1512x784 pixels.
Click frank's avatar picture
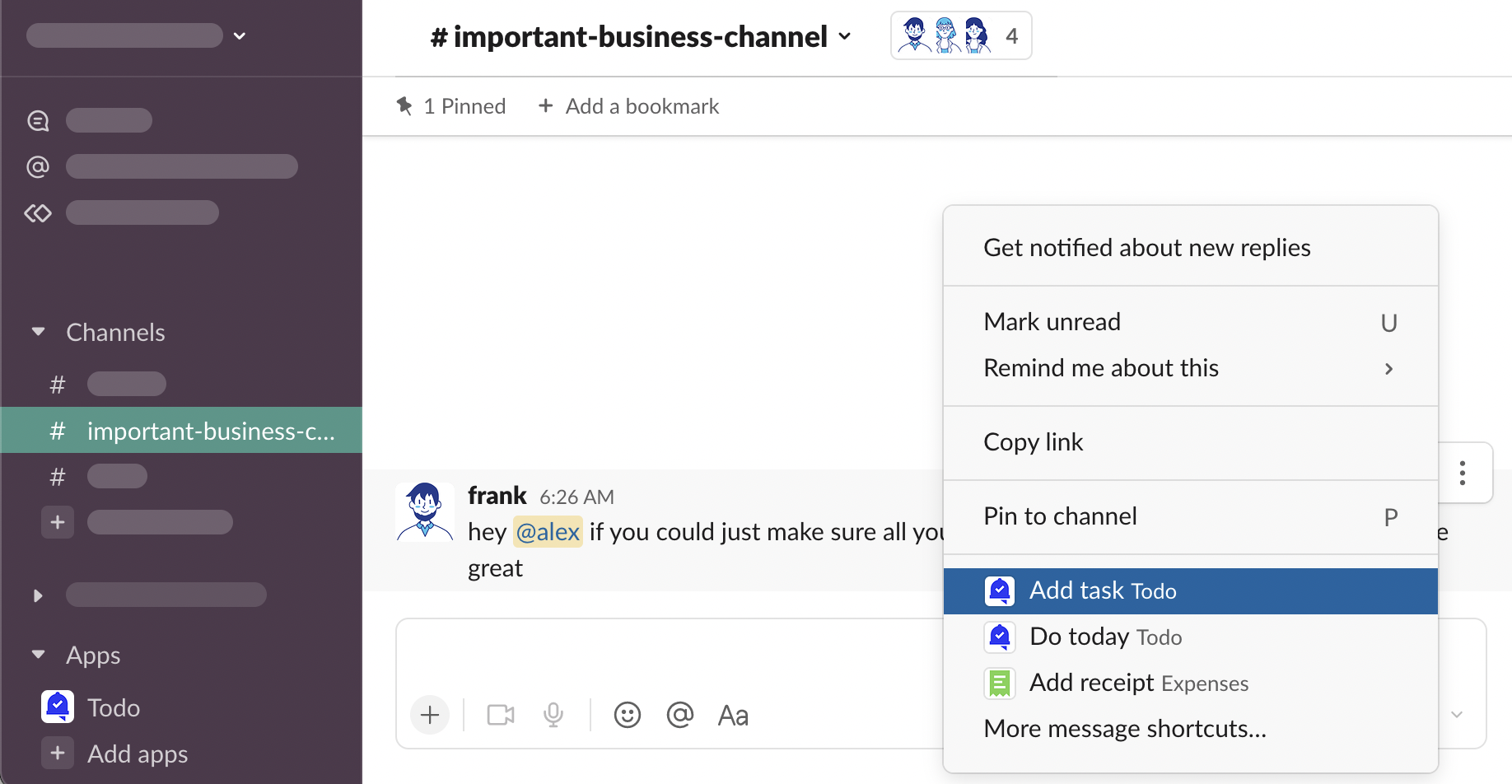pyautogui.click(x=425, y=511)
